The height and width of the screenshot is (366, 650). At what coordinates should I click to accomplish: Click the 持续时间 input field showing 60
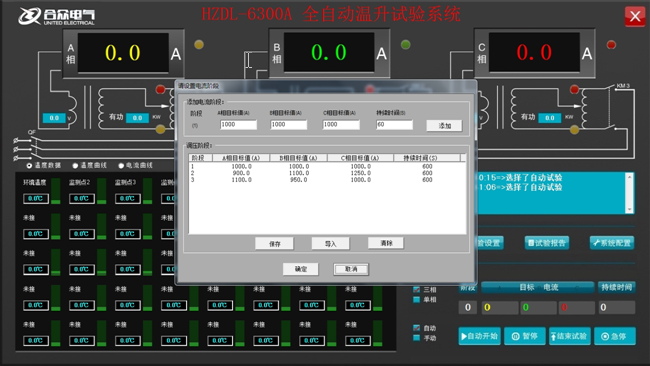(x=394, y=124)
